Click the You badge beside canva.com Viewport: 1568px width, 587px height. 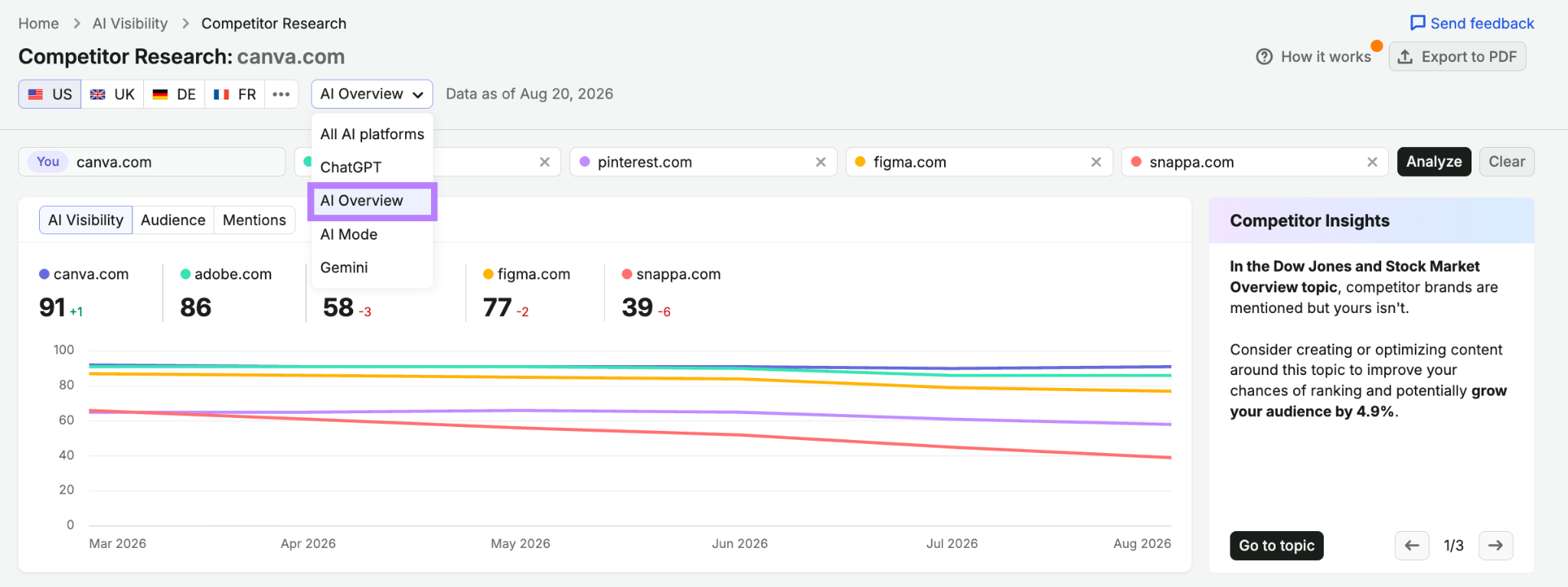pos(47,161)
